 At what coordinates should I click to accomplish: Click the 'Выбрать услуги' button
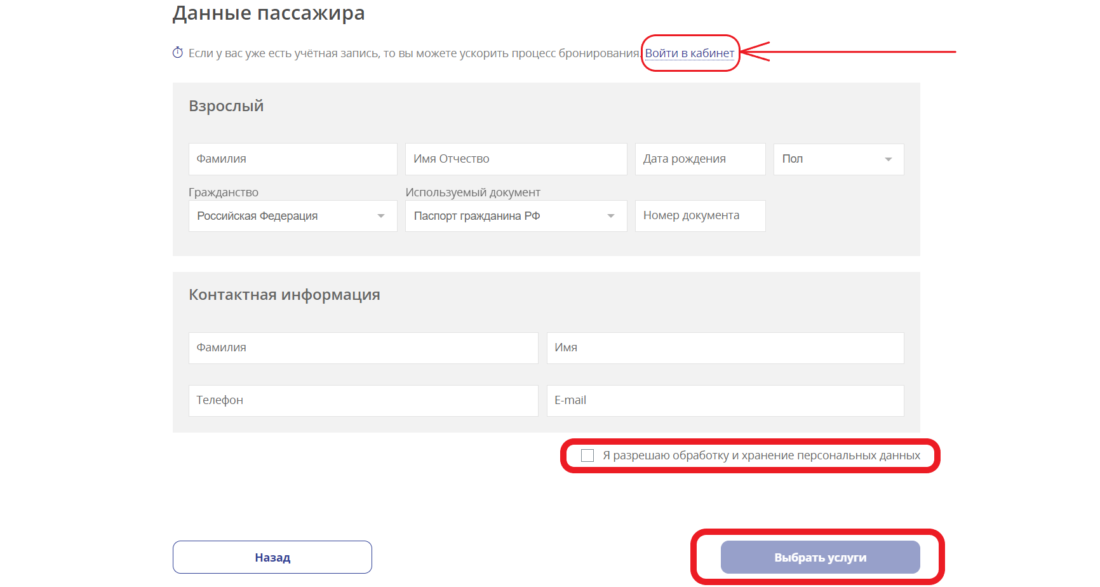[x=819, y=557]
